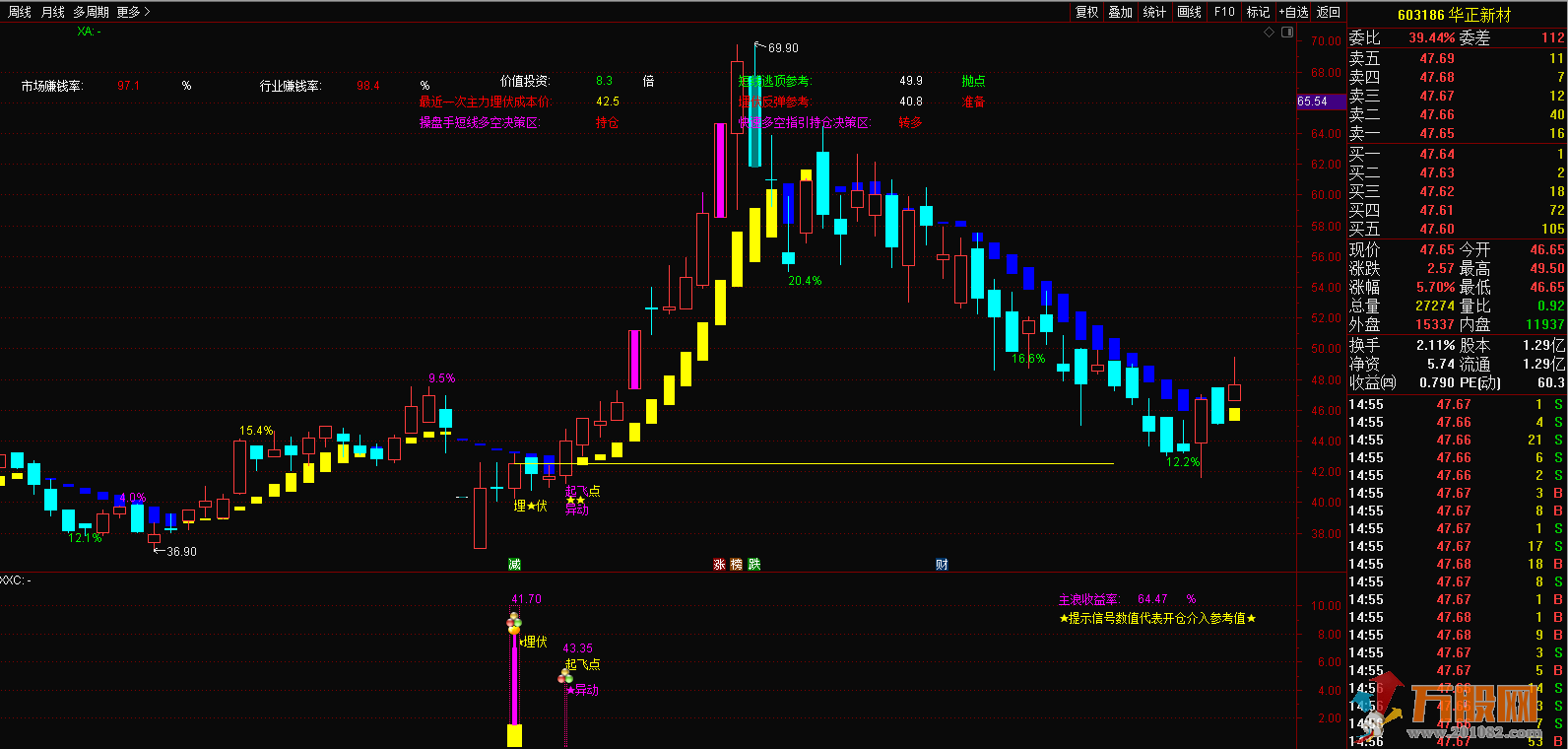
Task: Open the 复权 adjustment menu
Action: tap(1087, 12)
